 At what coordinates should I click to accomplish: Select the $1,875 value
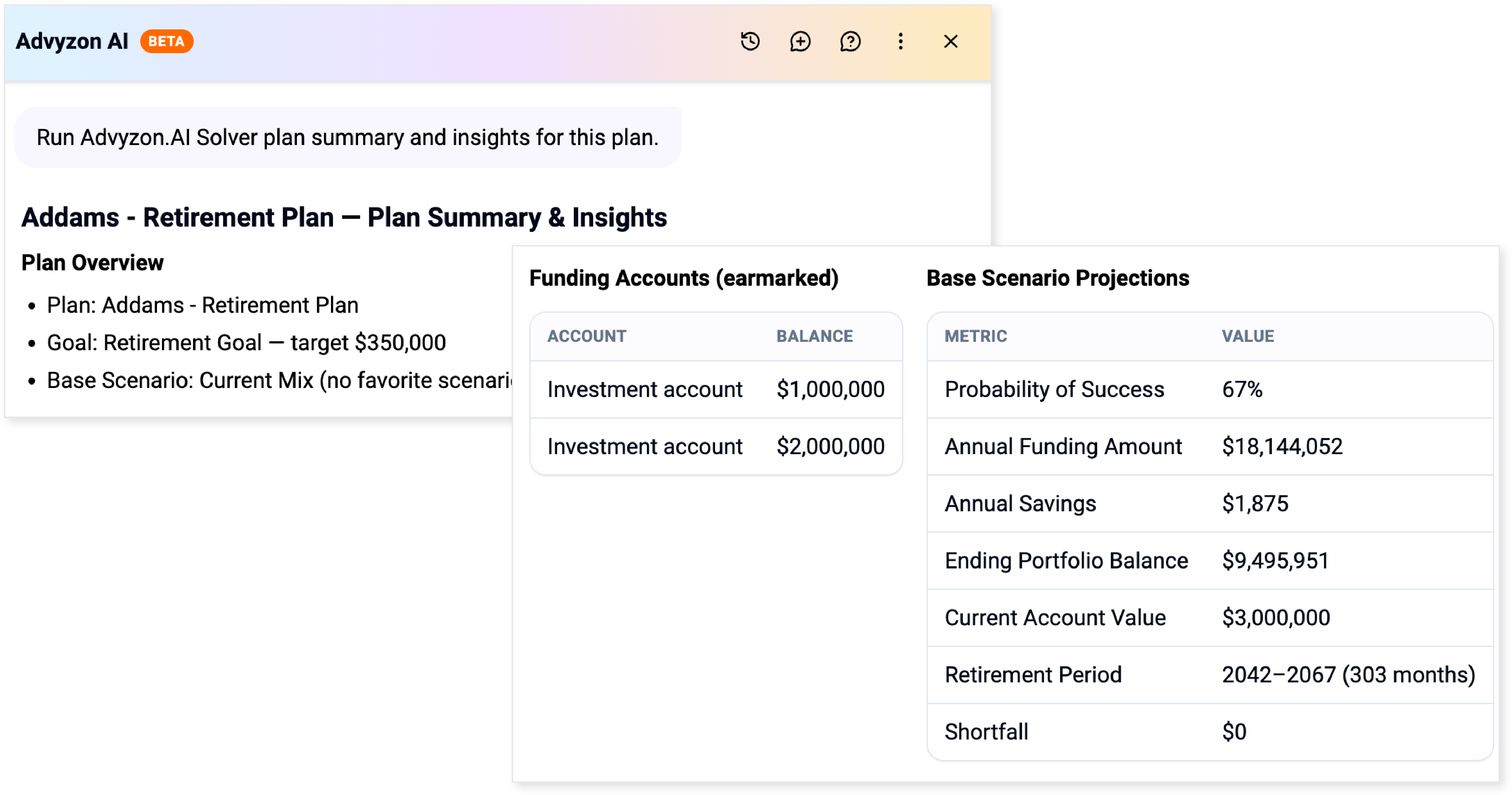click(x=1255, y=503)
